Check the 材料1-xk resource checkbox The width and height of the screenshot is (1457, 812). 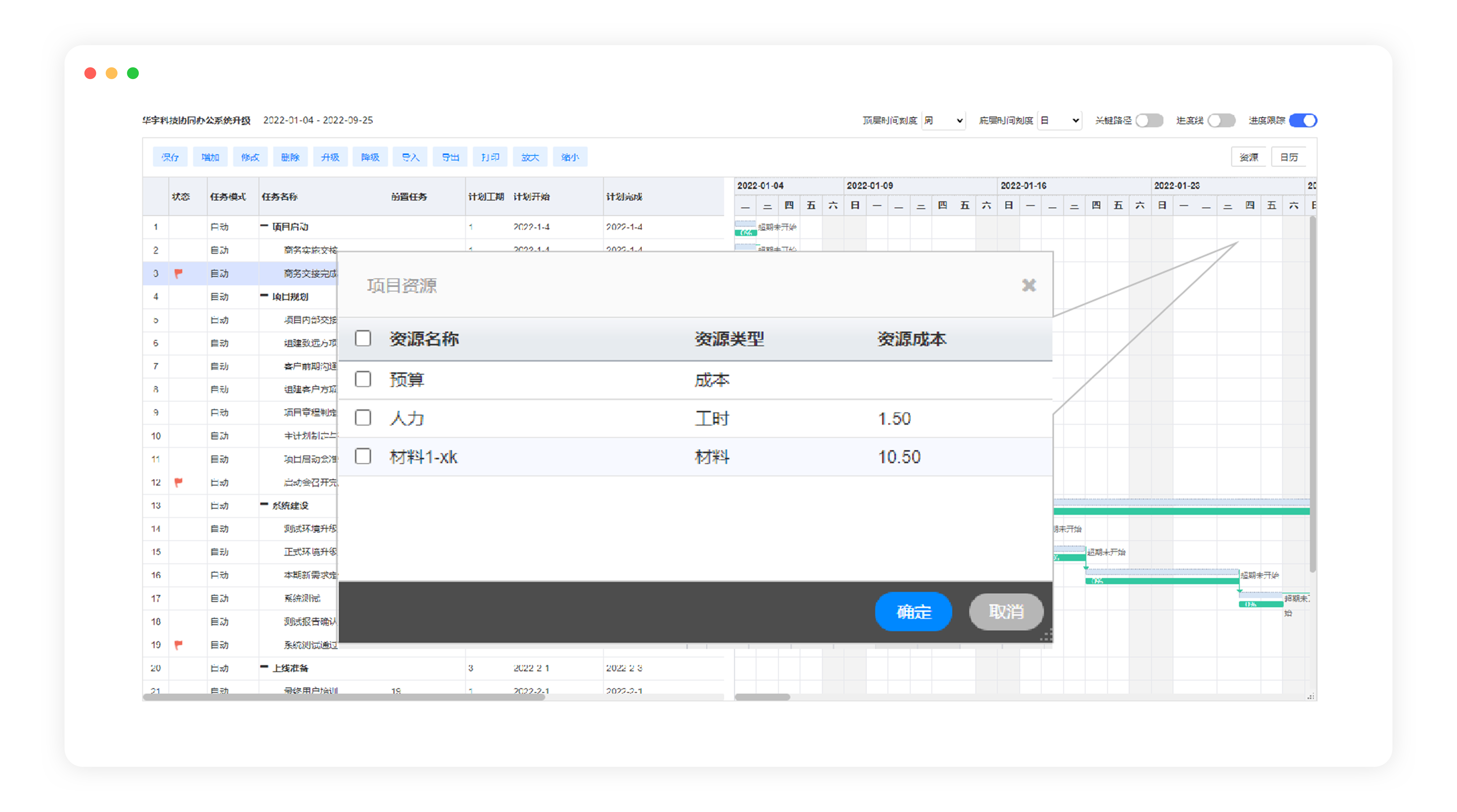363,456
